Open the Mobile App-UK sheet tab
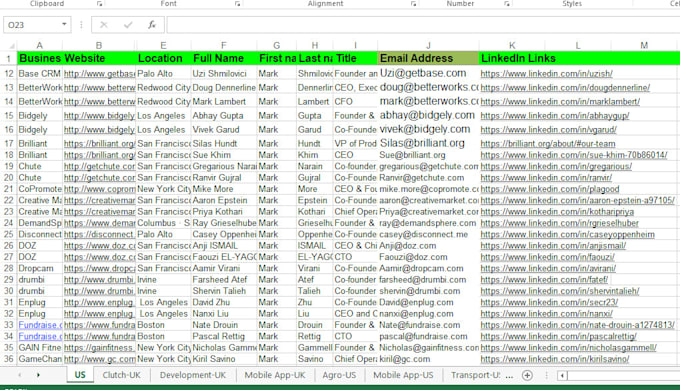 coord(275,375)
